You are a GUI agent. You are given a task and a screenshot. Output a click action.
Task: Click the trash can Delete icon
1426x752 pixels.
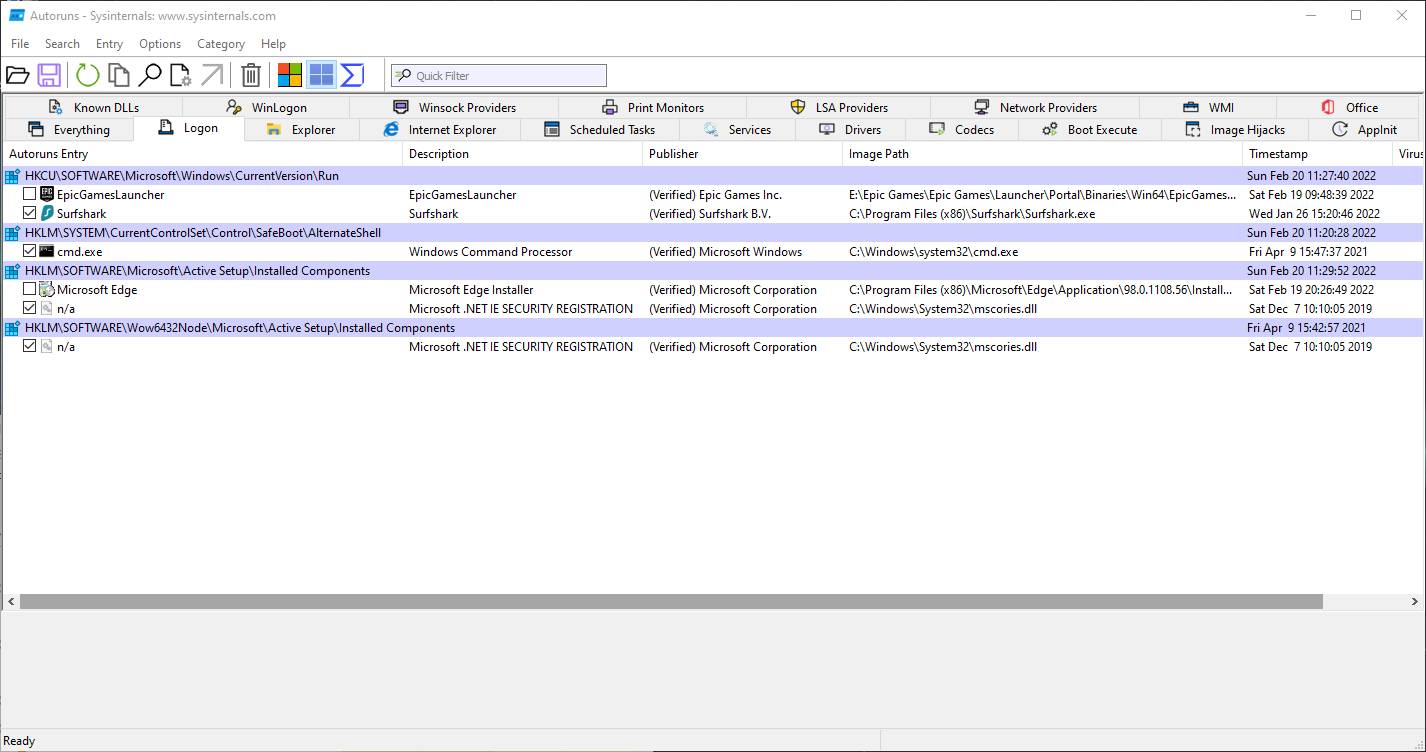click(251, 75)
